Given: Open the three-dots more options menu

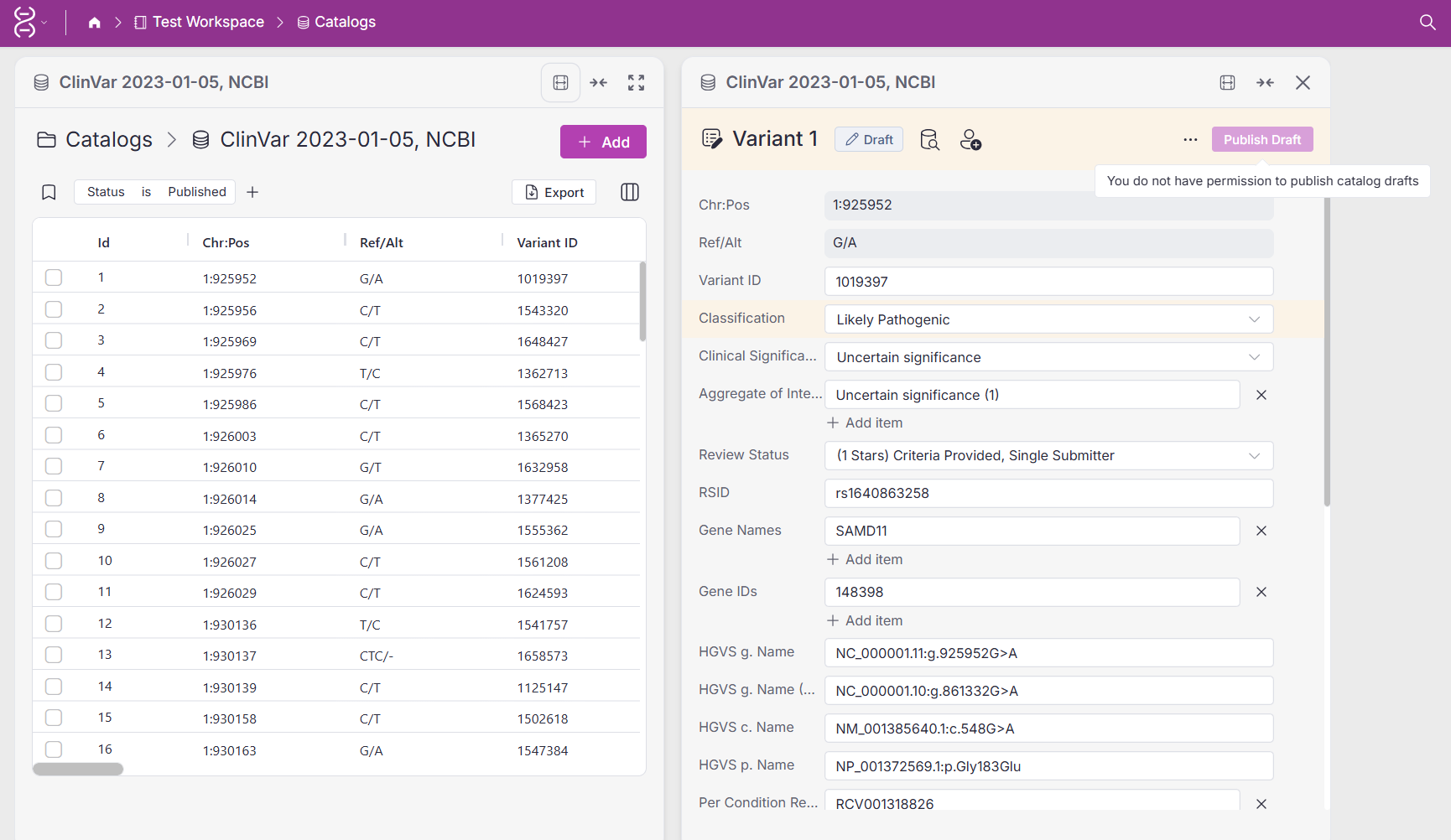Looking at the screenshot, I should (1190, 139).
